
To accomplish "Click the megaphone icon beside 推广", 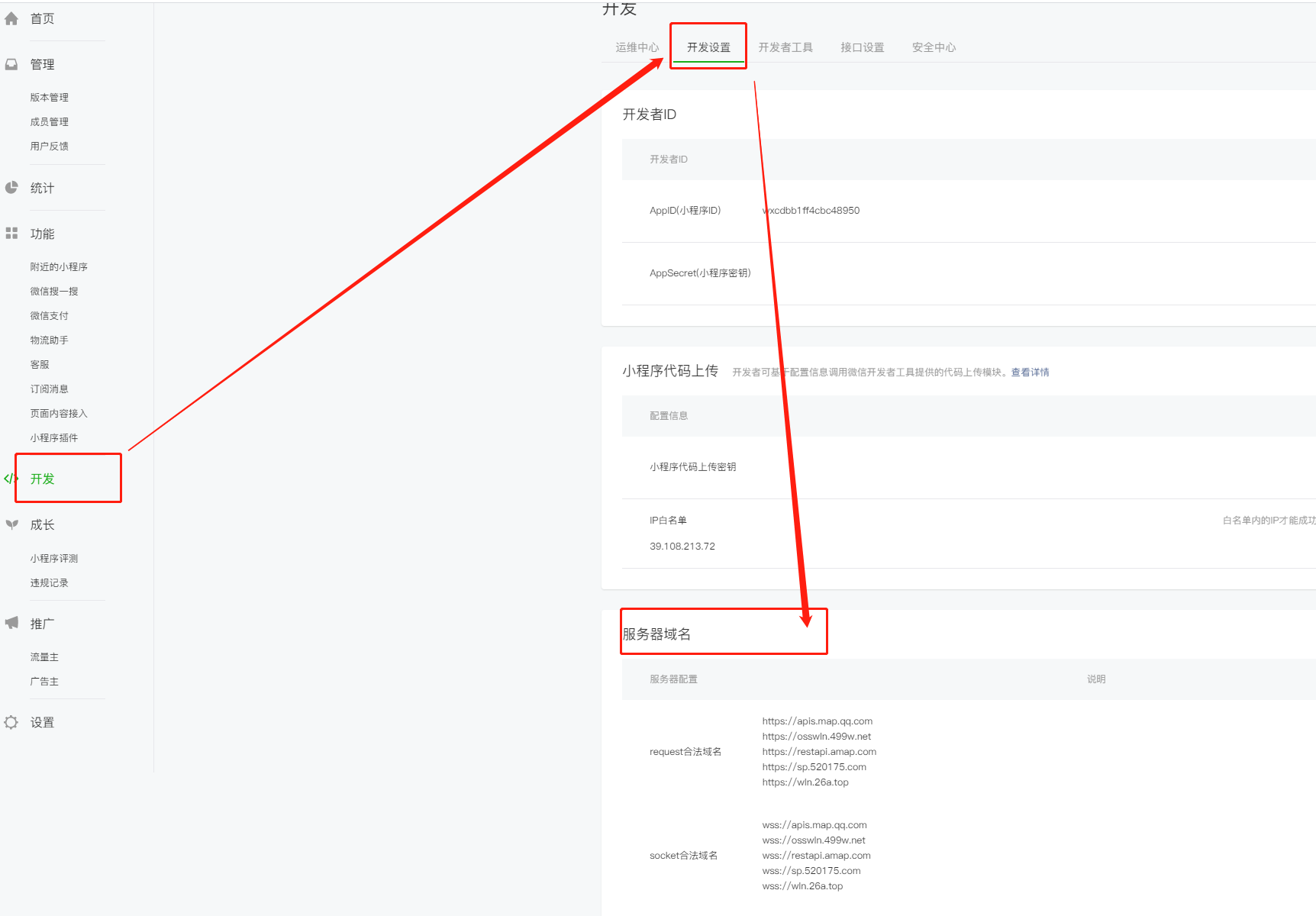I will click(x=11, y=623).
